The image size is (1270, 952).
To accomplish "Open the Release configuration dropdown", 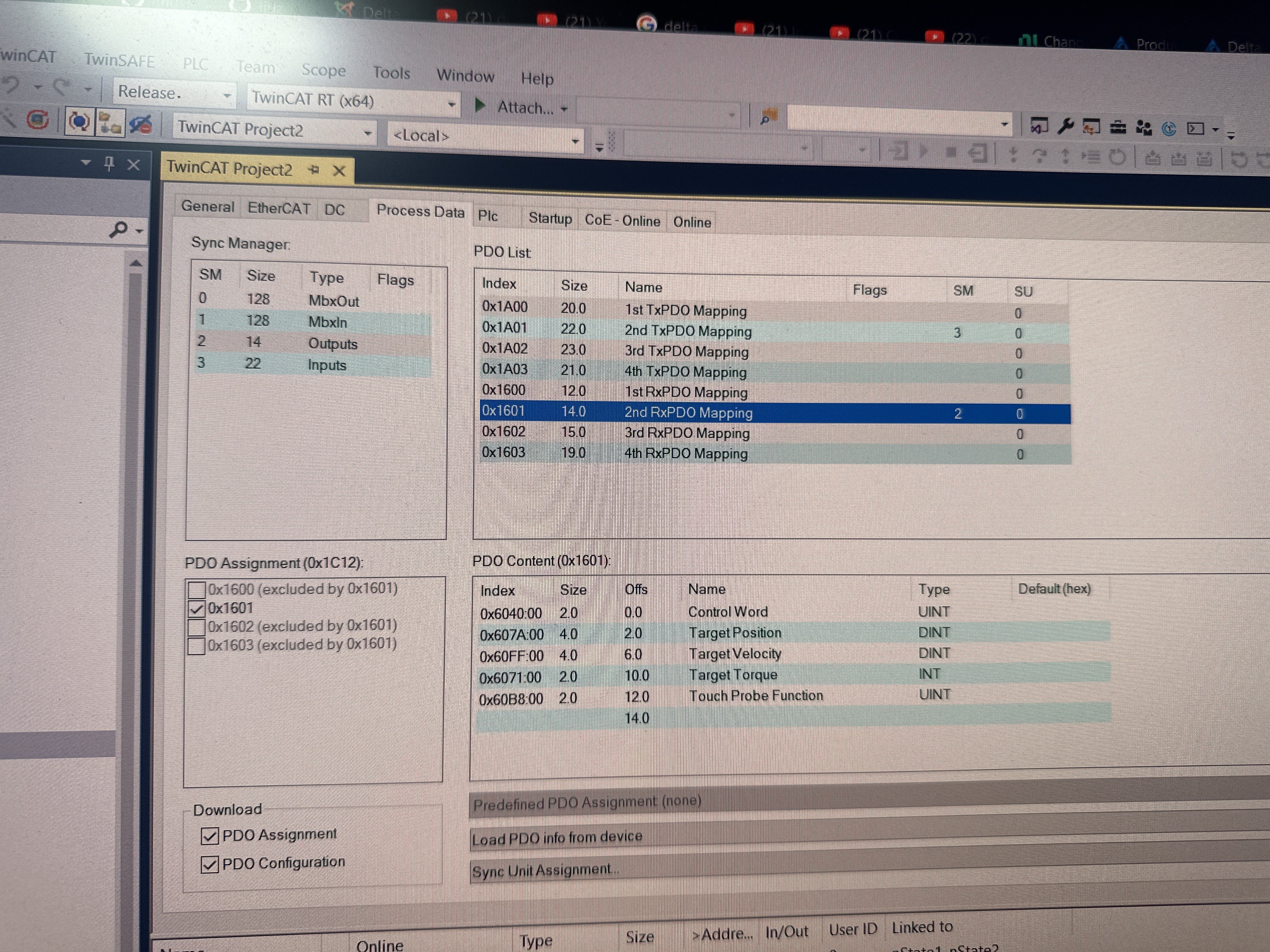I will tap(227, 95).
